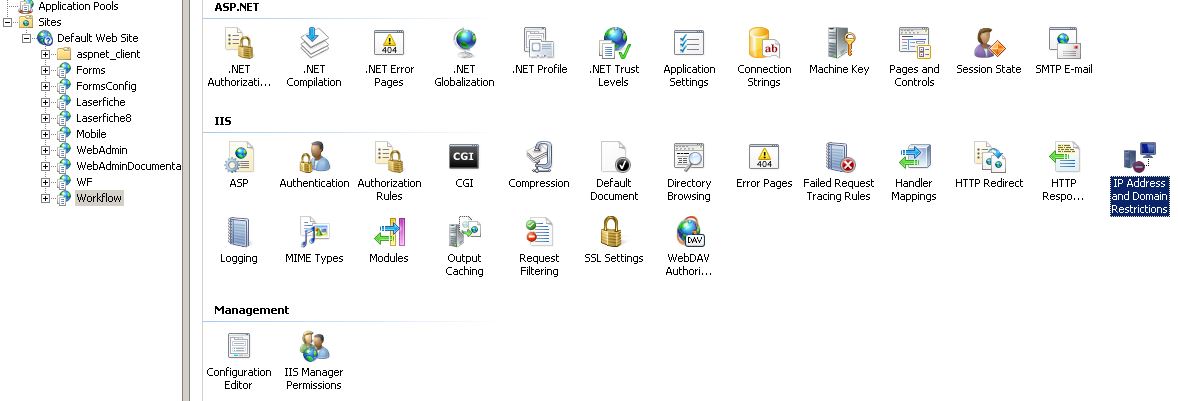This screenshot has width=1178, height=401.
Task: Expand the FormsConfig application node
Action: 45,86
